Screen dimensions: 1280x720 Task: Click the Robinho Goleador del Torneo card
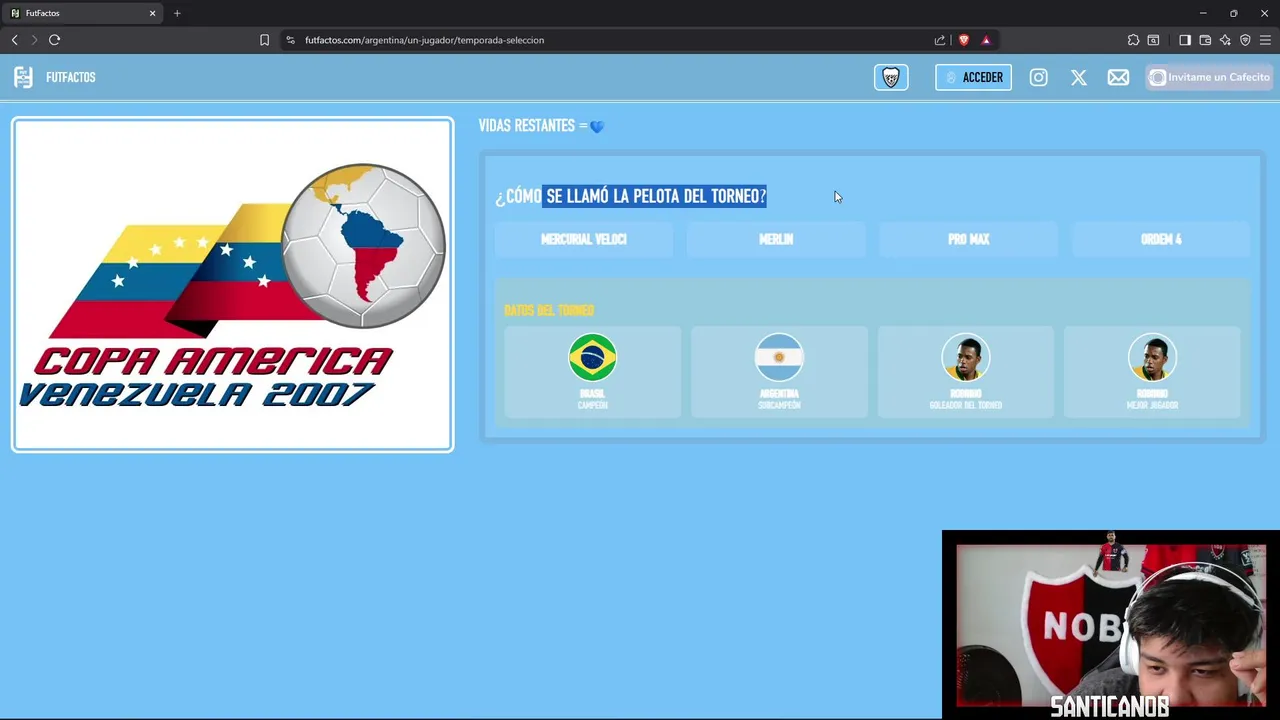(x=966, y=372)
